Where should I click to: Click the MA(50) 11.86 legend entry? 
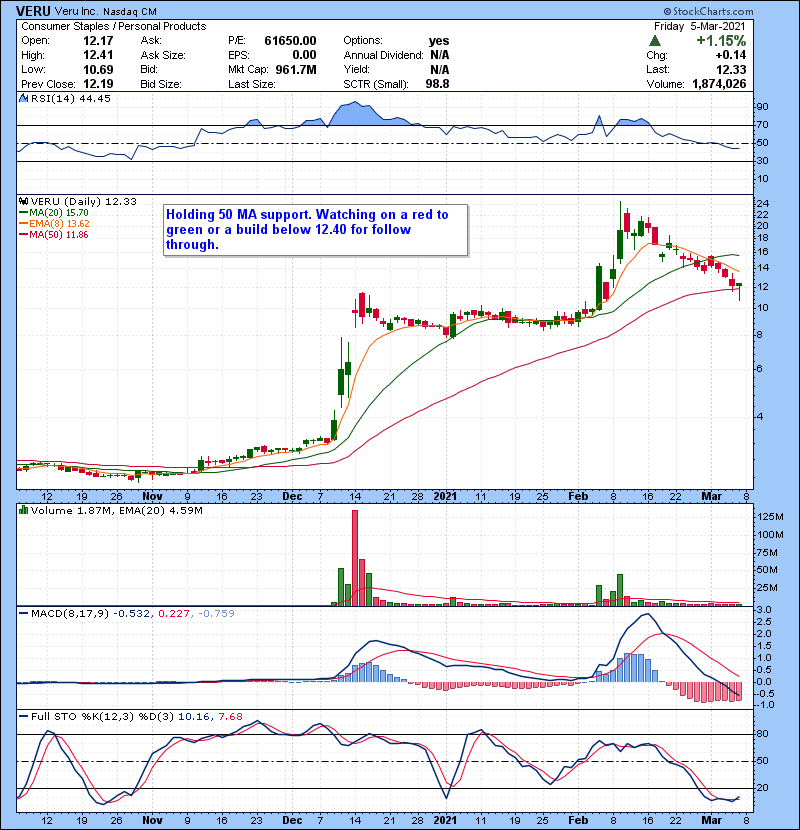[53, 235]
